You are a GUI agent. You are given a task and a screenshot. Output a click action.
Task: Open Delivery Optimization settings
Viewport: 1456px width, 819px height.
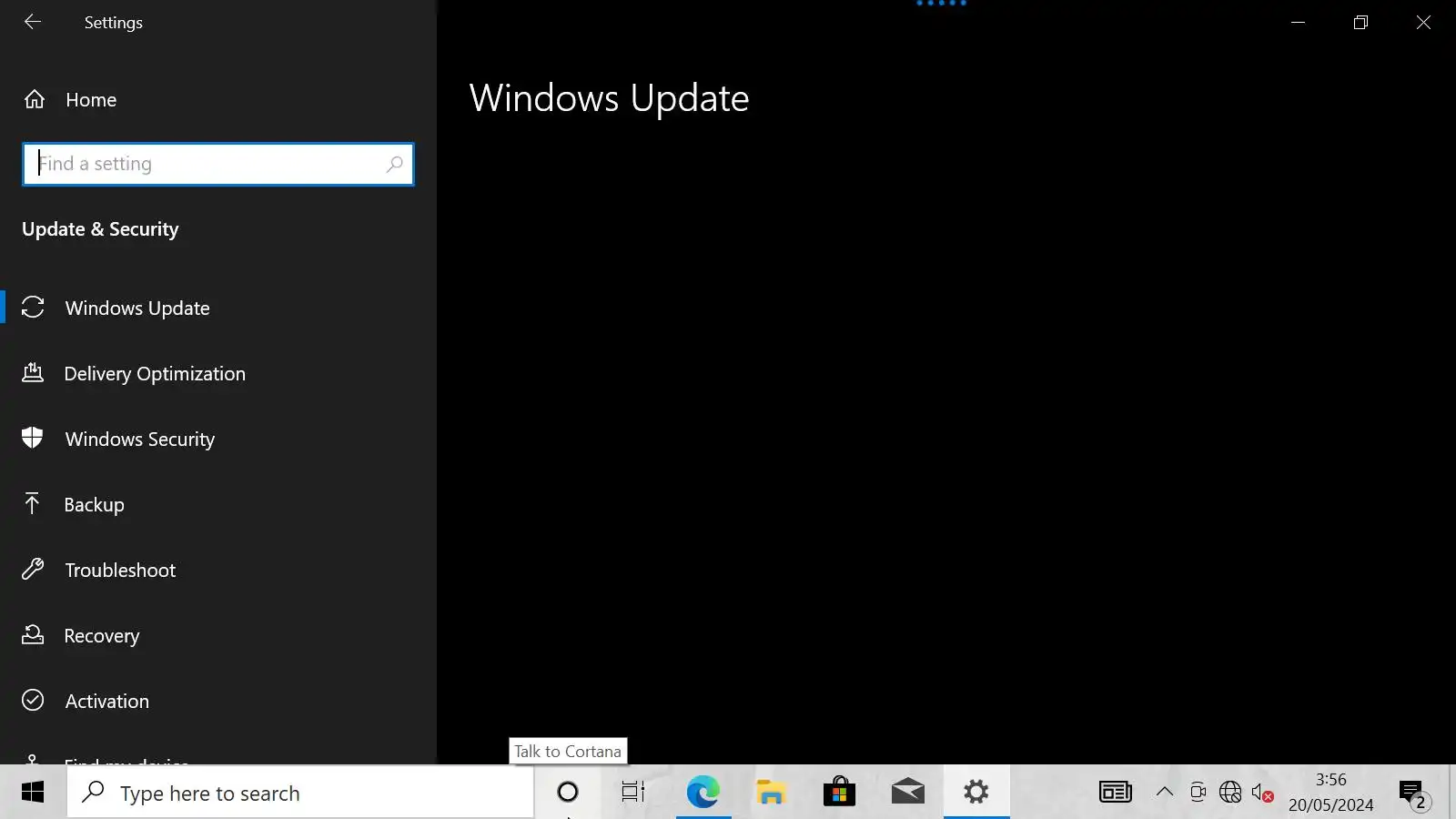(218, 374)
